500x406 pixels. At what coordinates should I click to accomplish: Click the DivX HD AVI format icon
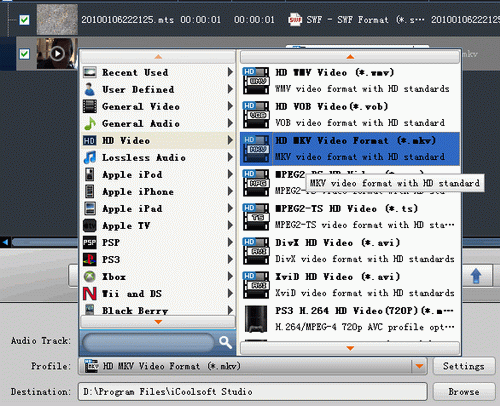point(256,251)
